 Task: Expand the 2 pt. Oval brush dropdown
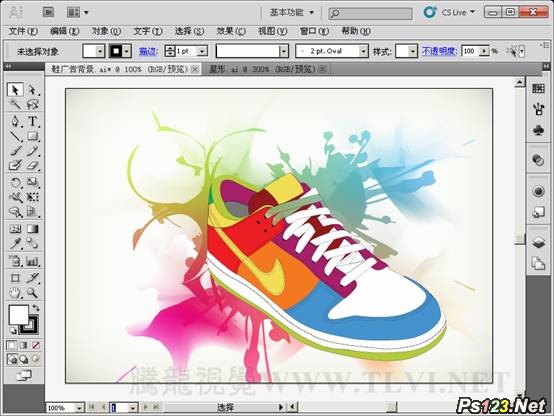click(x=363, y=52)
